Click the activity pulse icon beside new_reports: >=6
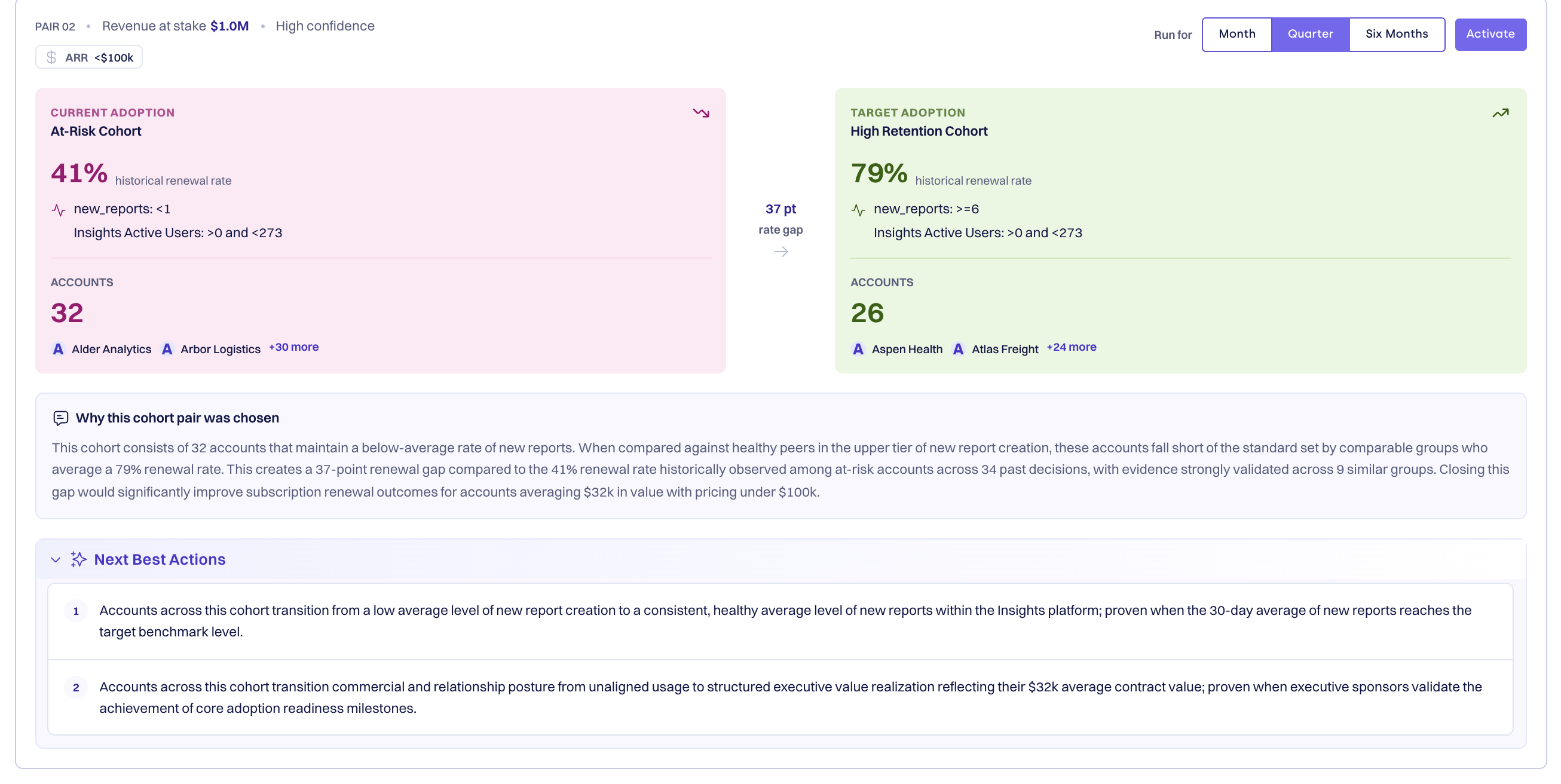Screen dimensions: 1561x784 (858, 210)
